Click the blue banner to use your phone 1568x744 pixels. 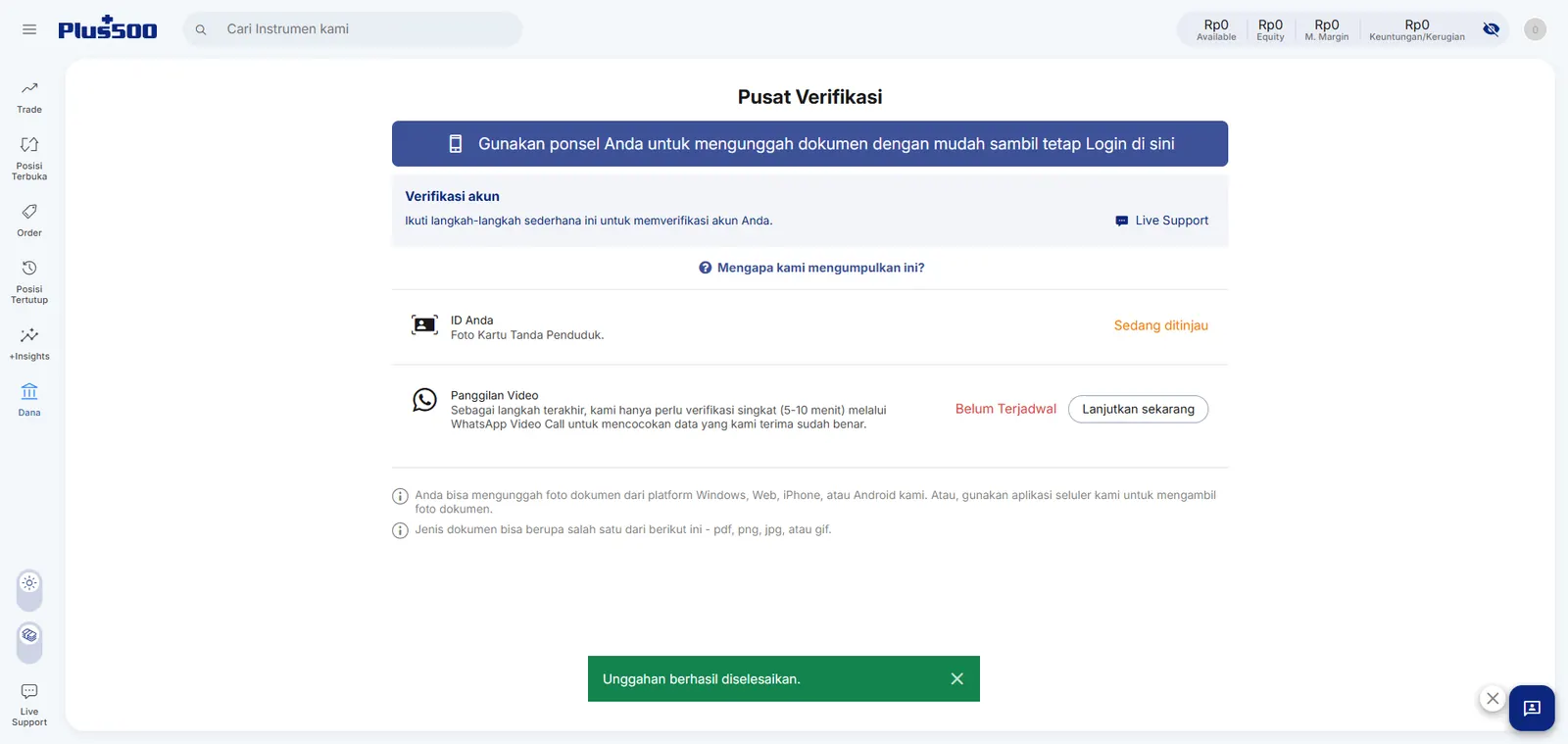point(809,144)
